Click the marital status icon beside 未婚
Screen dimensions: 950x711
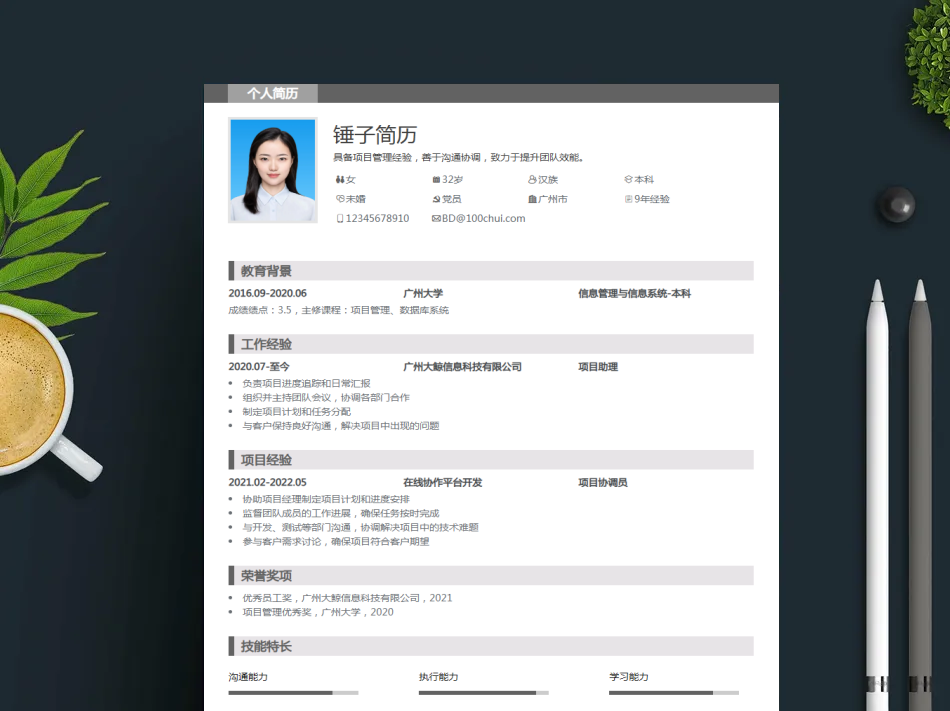(x=340, y=199)
